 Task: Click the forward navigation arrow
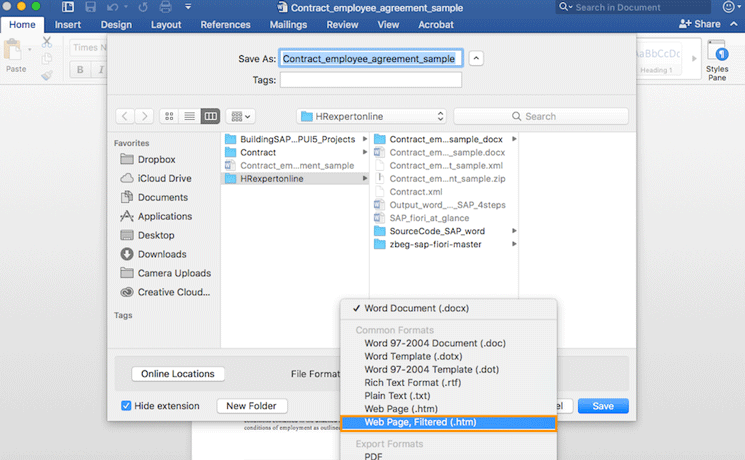click(144, 116)
